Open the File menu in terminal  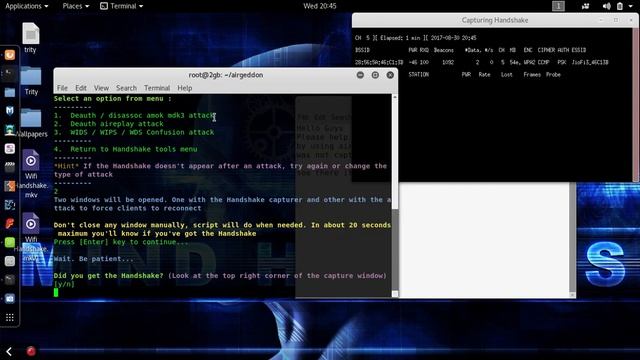(x=62, y=88)
